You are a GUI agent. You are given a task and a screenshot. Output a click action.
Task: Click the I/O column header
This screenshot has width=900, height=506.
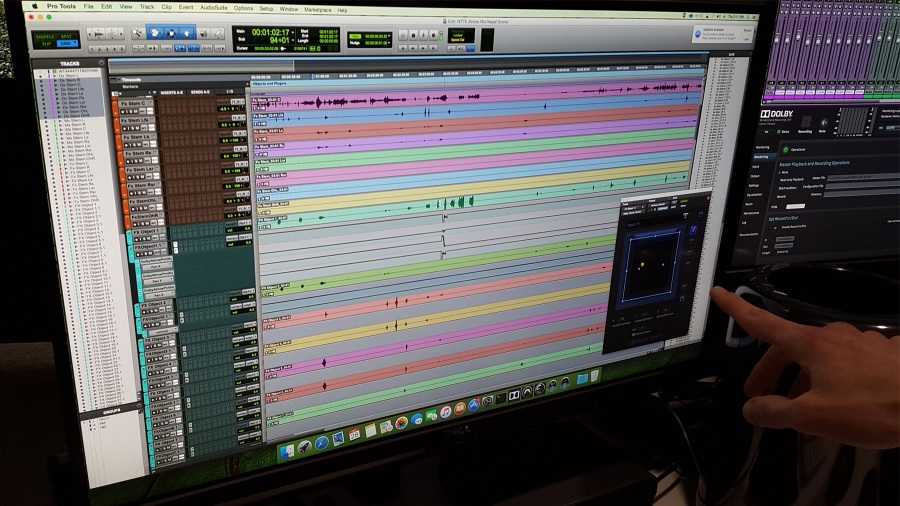(x=230, y=92)
